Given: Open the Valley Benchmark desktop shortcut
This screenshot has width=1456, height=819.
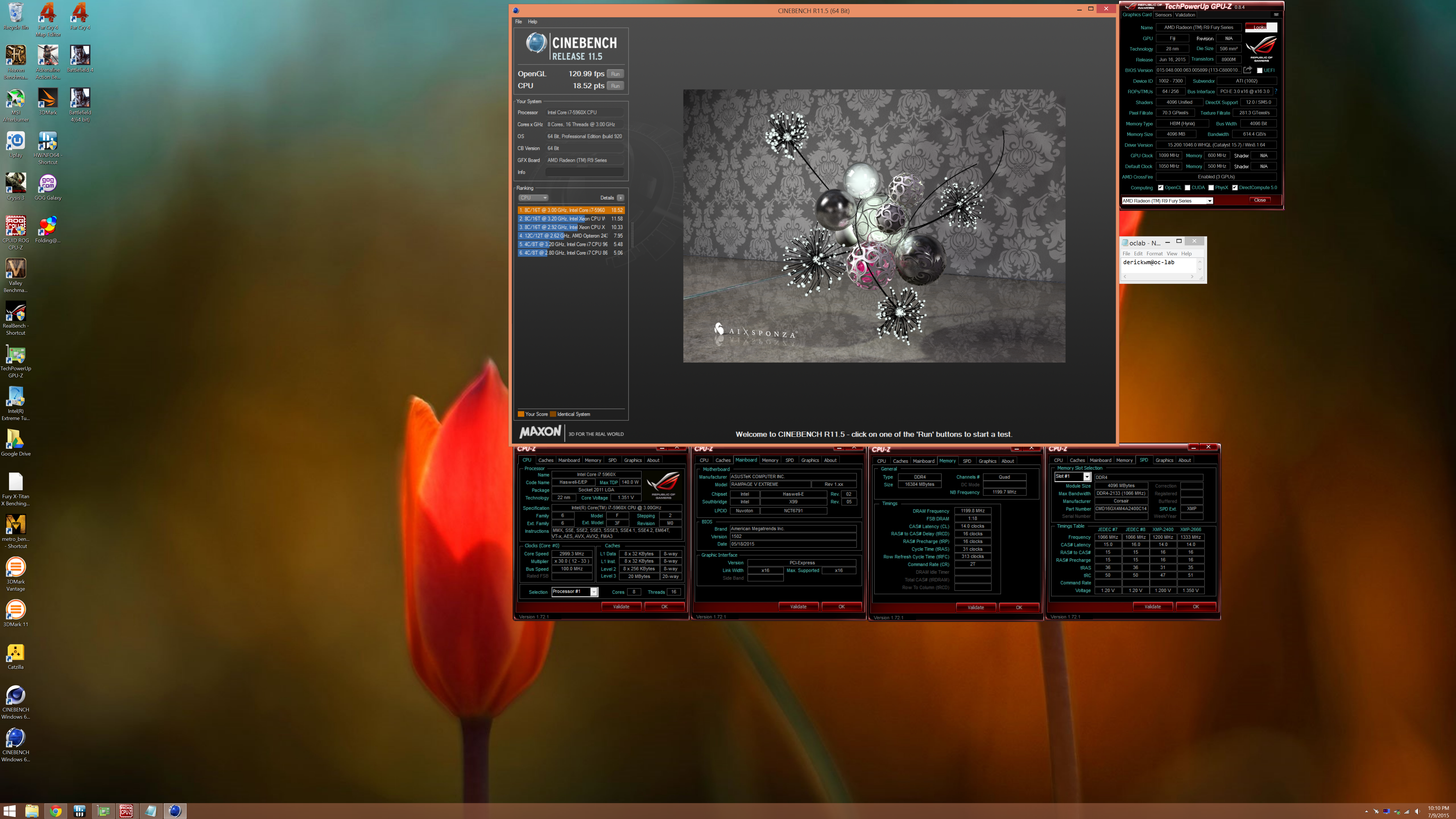Looking at the screenshot, I should pyautogui.click(x=16, y=275).
